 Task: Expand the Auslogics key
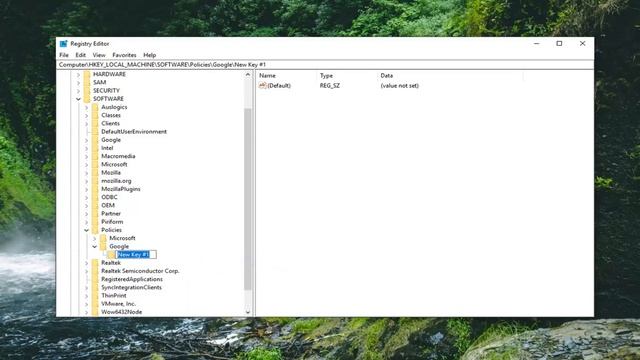87,107
